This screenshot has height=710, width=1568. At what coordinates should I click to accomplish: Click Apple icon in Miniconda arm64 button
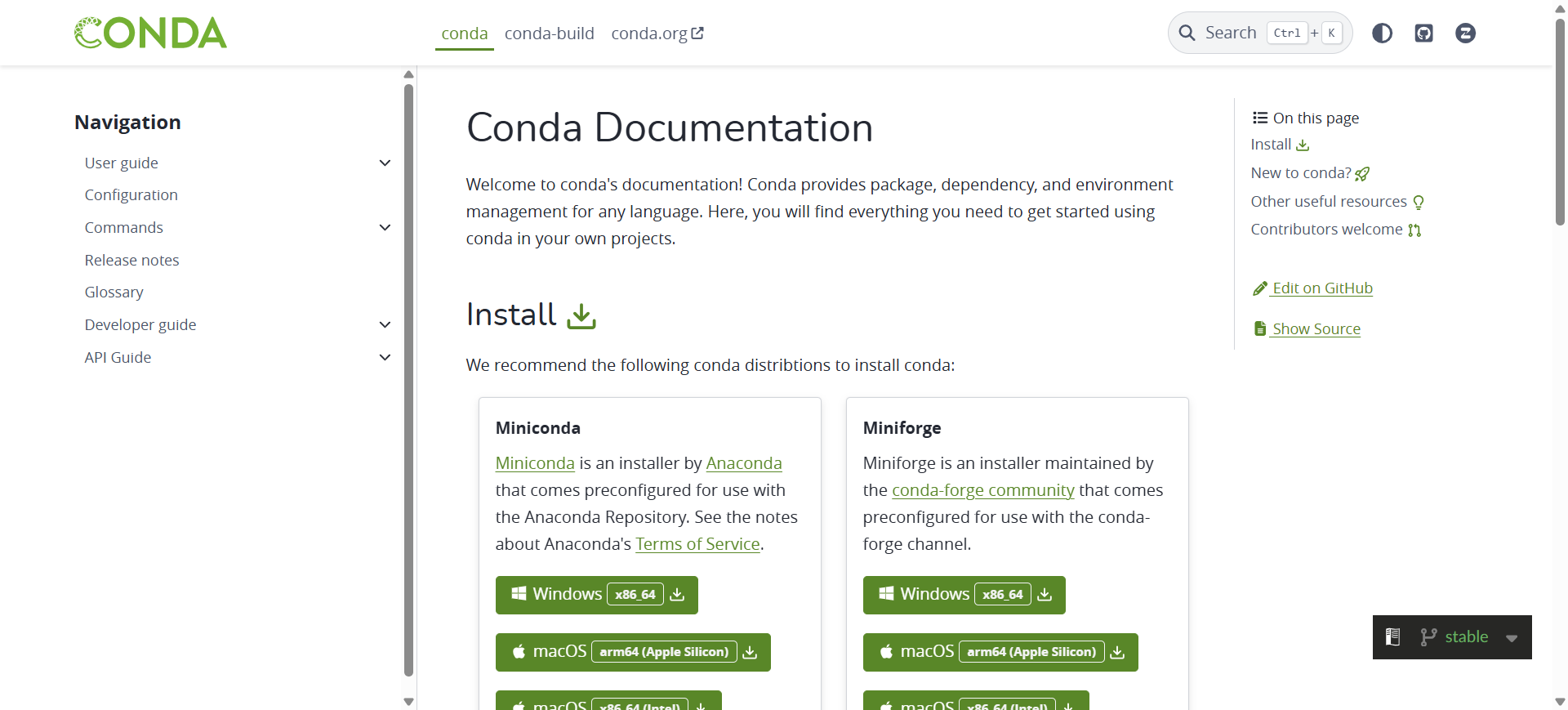coord(519,651)
